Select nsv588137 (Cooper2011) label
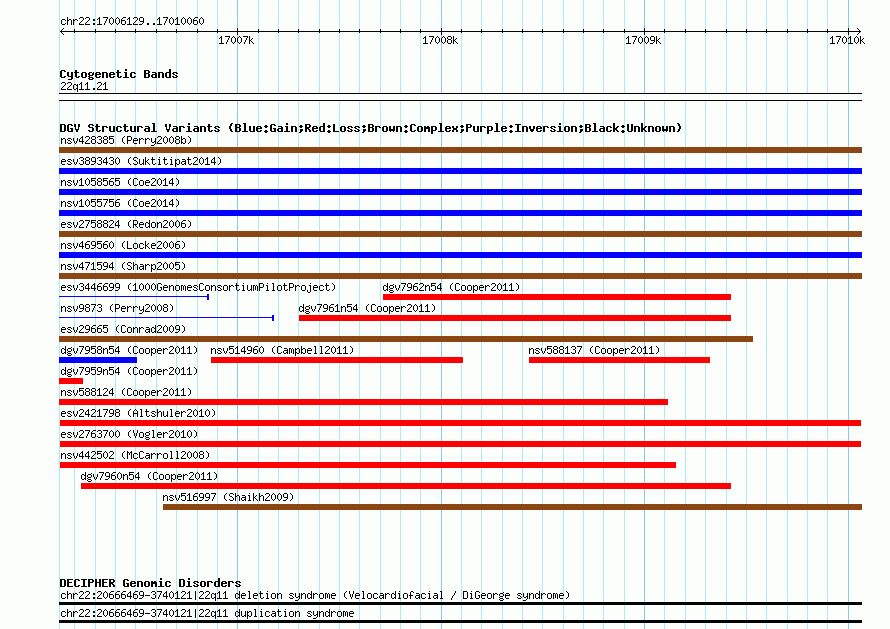This screenshot has width=890, height=629. [x=594, y=350]
